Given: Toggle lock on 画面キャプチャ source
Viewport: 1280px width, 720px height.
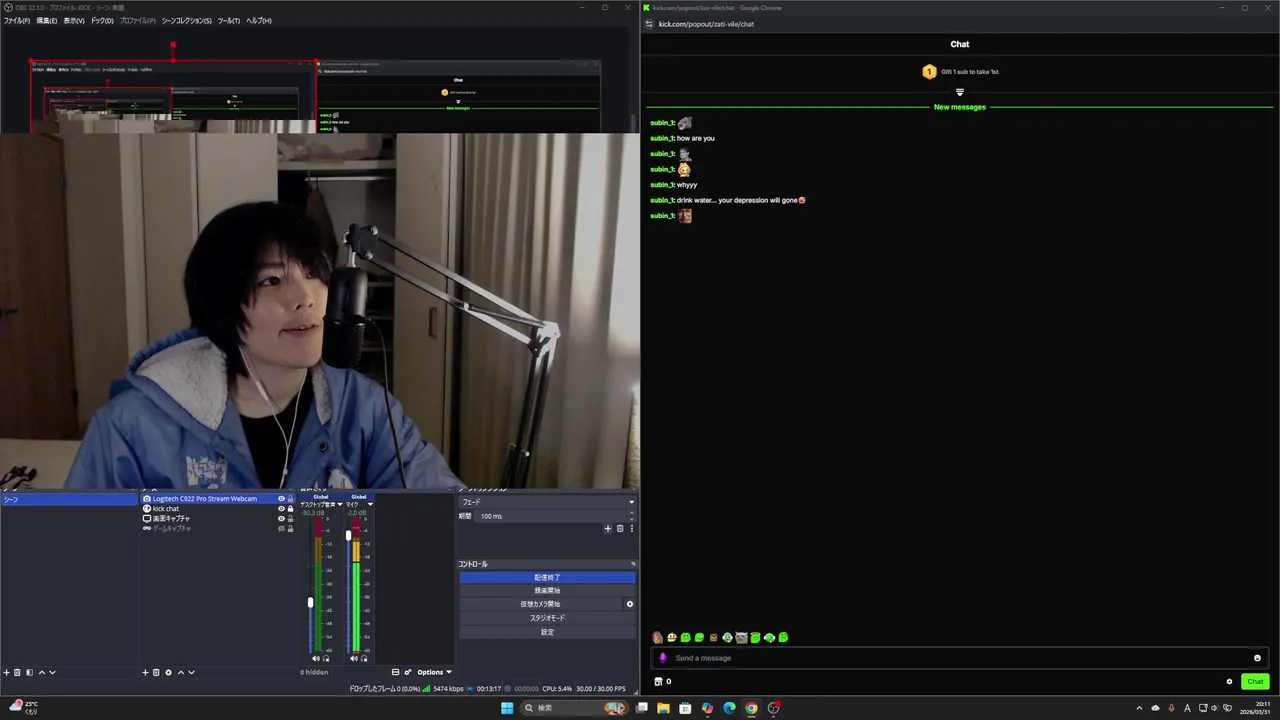Looking at the screenshot, I should 291,518.
